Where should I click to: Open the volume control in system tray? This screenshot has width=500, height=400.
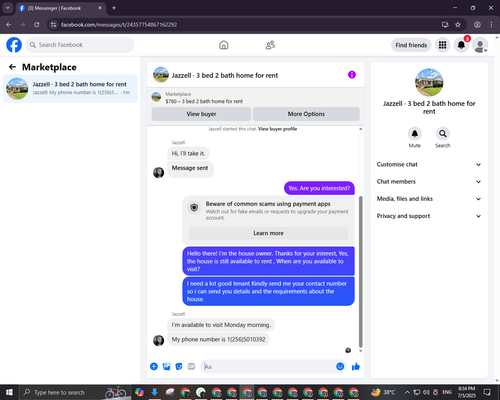[426, 392]
